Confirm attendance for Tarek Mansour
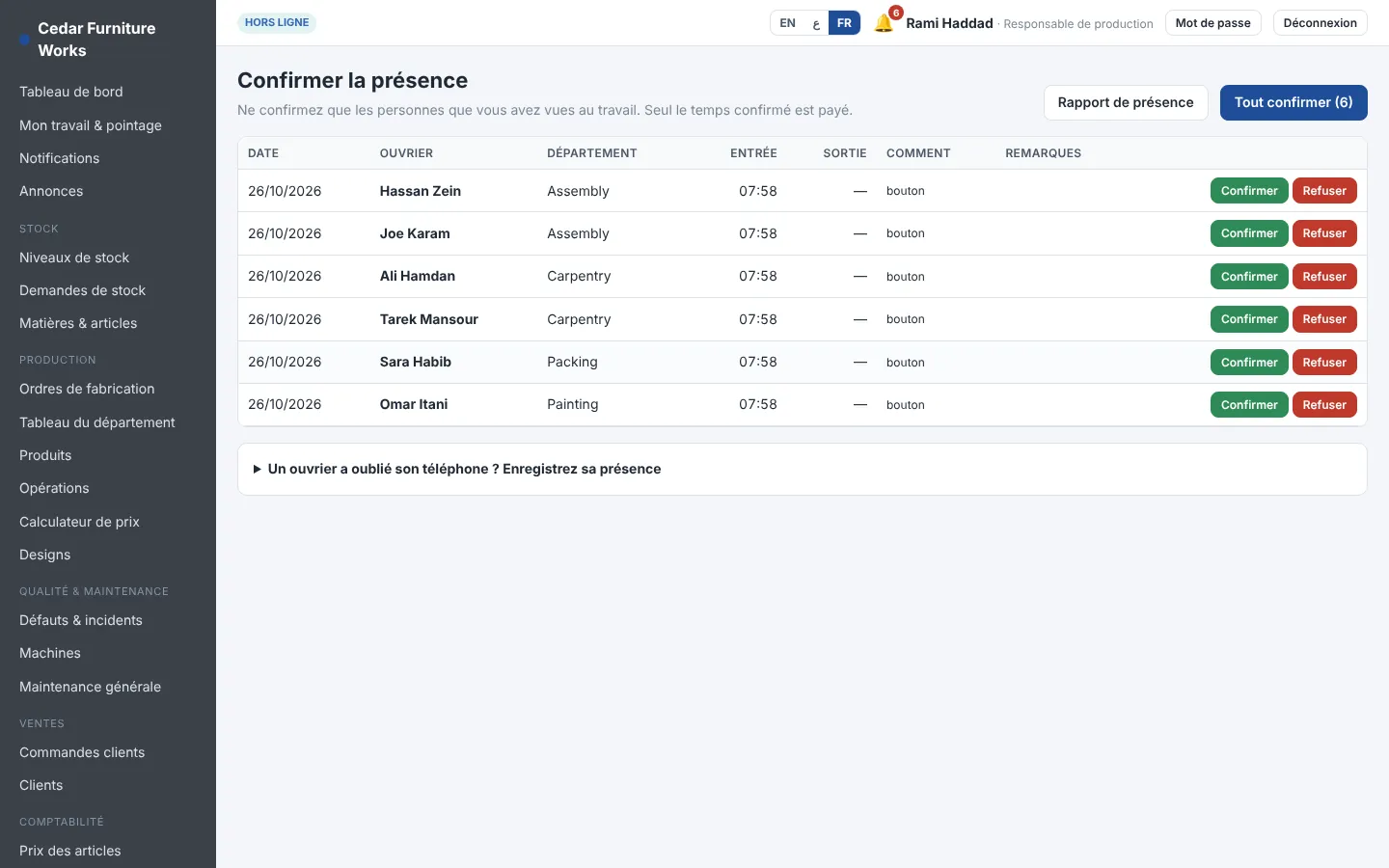The height and width of the screenshot is (868, 1389). click(x=1249, y=319)
